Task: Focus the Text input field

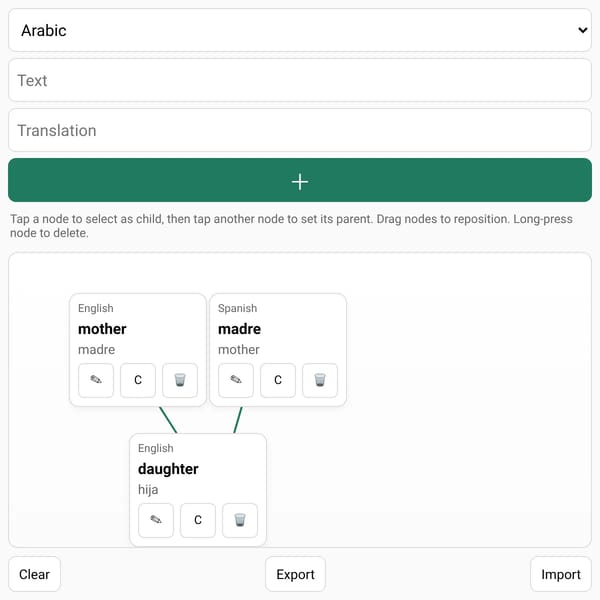Action: pyautogui.click(x=300, y=80)
